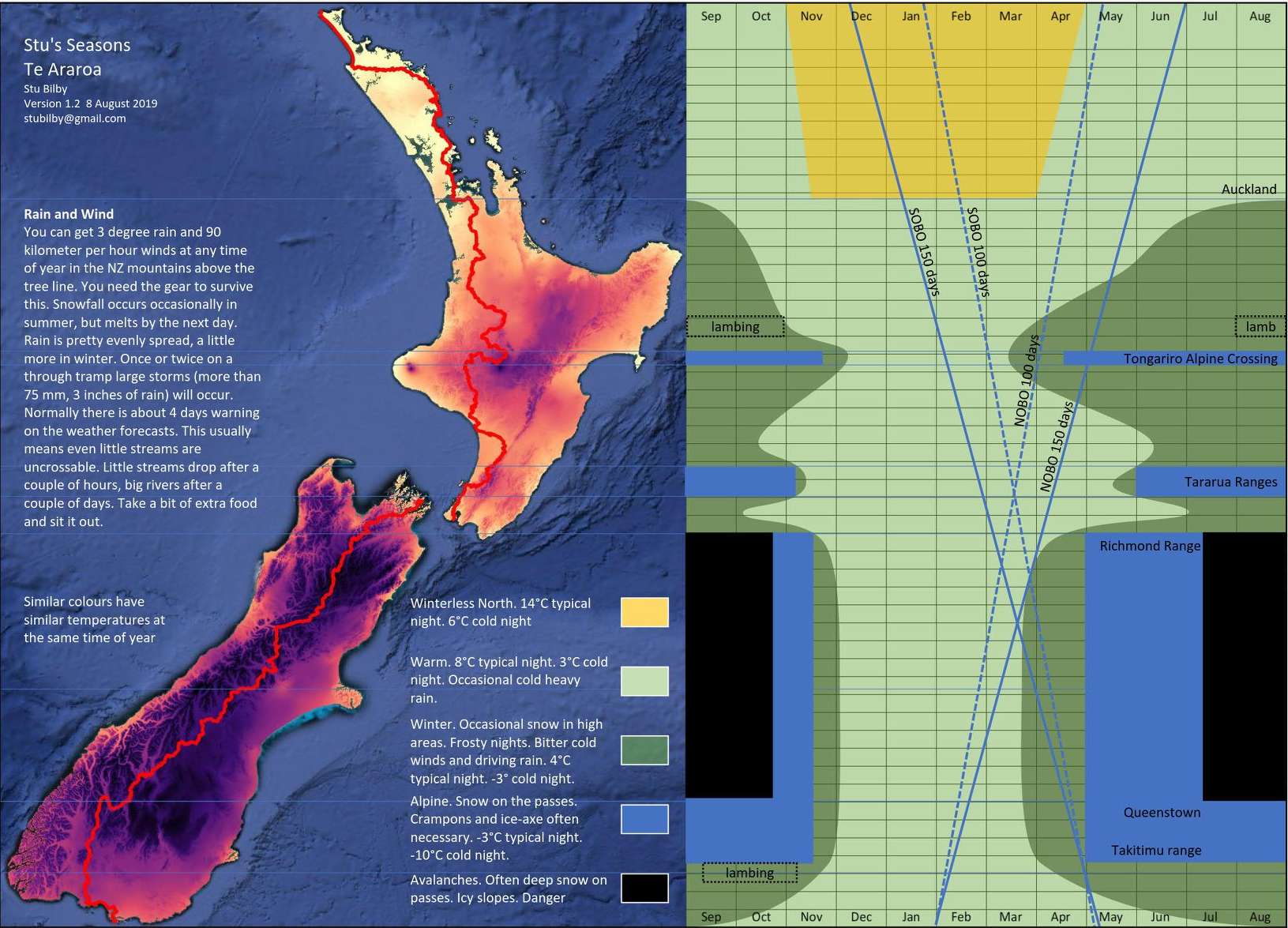Select the NOBO 150 days line label
Screen dimensions: 1288x928
click(1057, 447)
